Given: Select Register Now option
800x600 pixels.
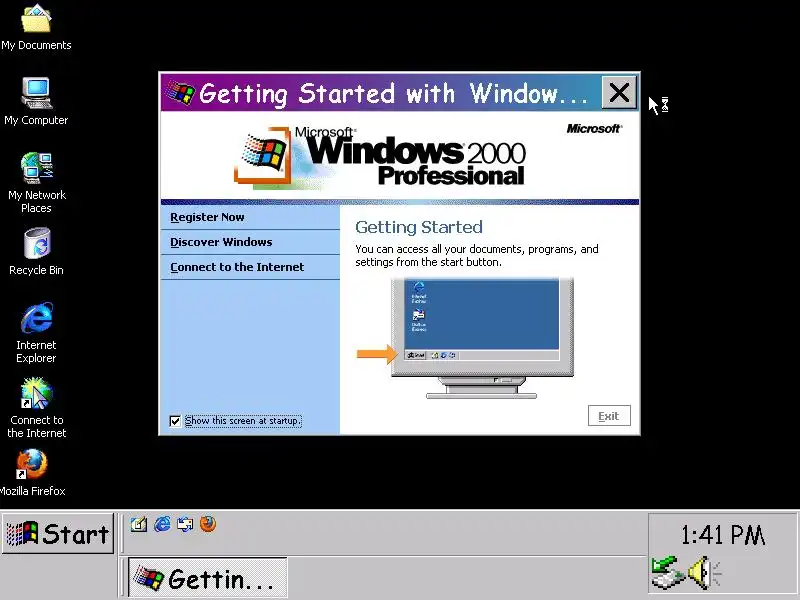Looking at the screenshot, I should coord(250,217).
